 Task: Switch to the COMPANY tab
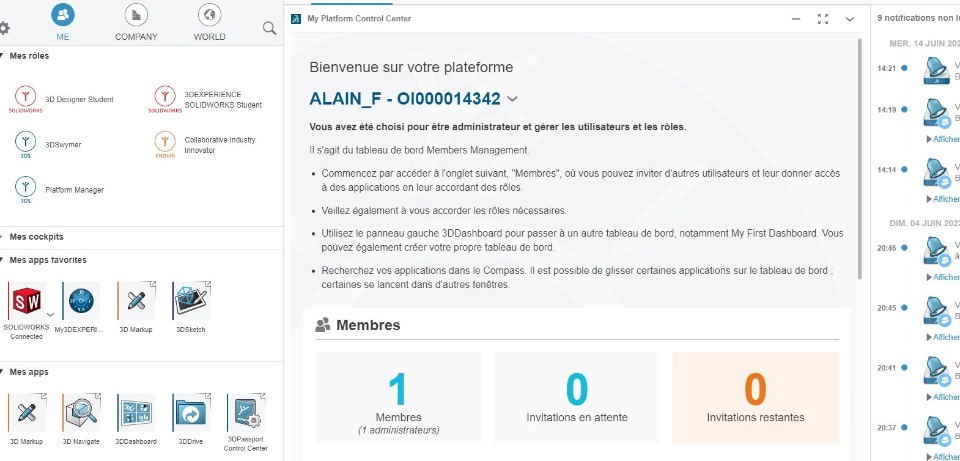pos(136,22)
